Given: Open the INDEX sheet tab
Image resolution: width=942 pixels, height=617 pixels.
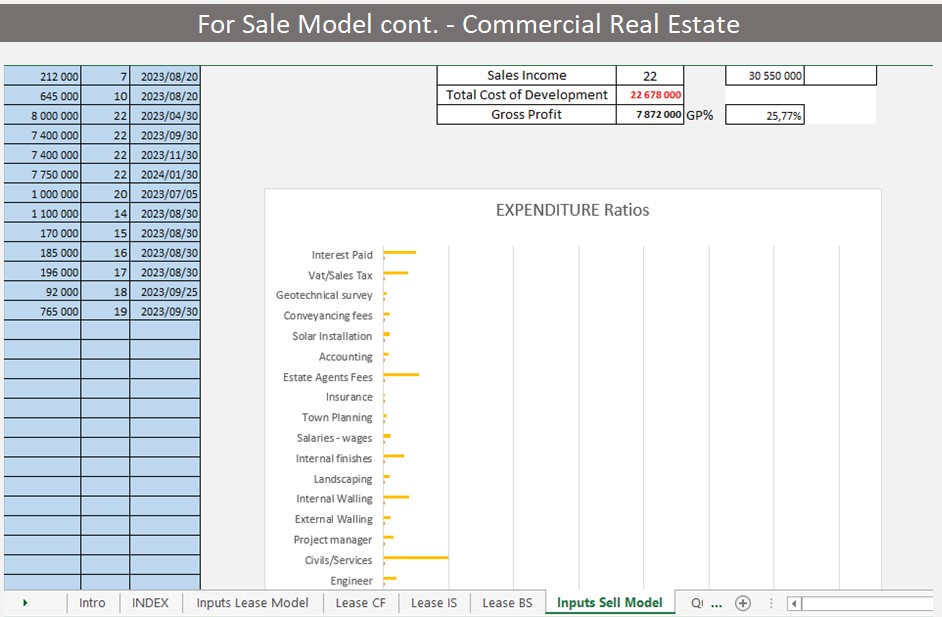Looking at the screenshot, I should [150, 603].
